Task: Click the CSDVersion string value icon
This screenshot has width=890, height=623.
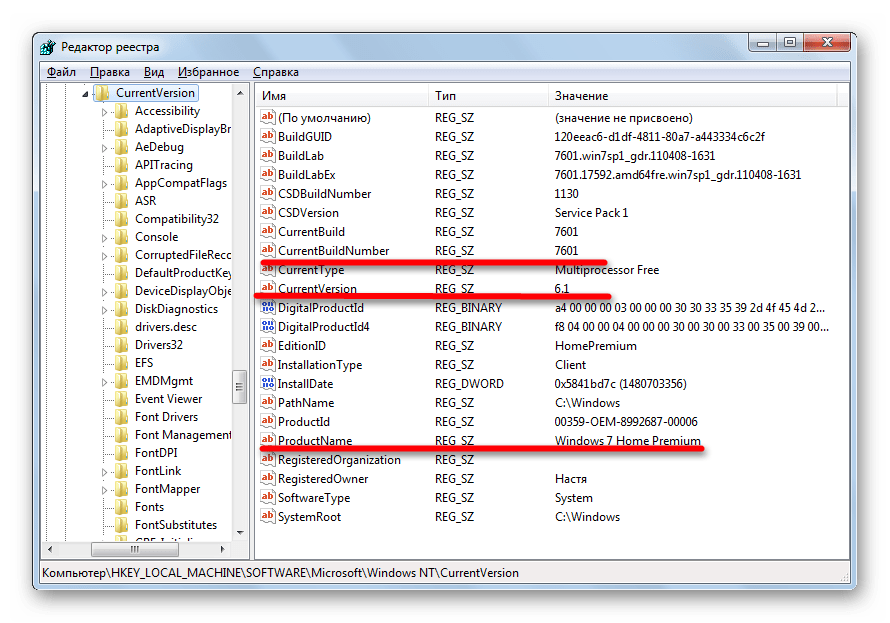Action: (267, 212)
